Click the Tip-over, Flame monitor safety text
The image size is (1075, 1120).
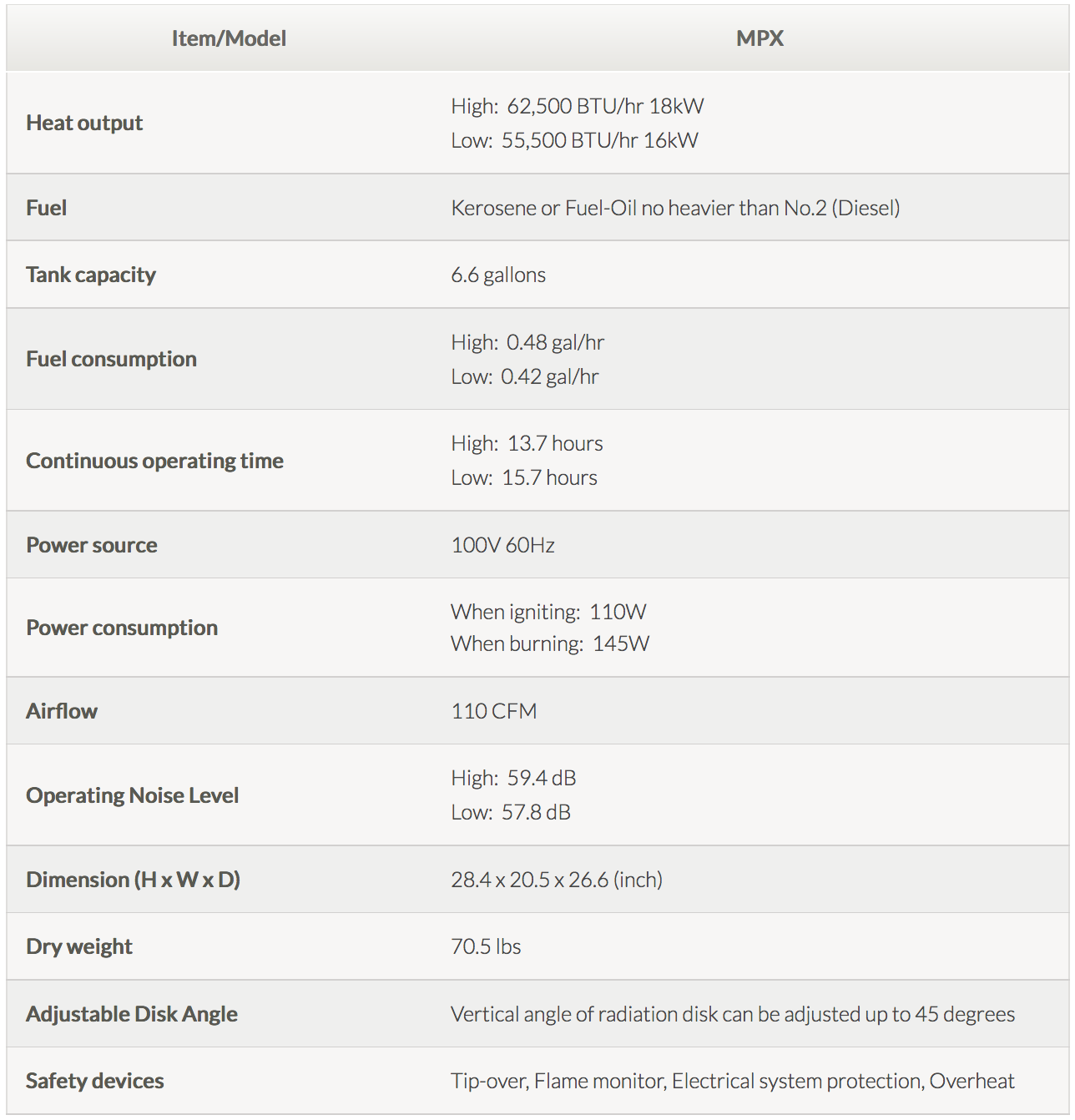click(x=733, y=1081)
